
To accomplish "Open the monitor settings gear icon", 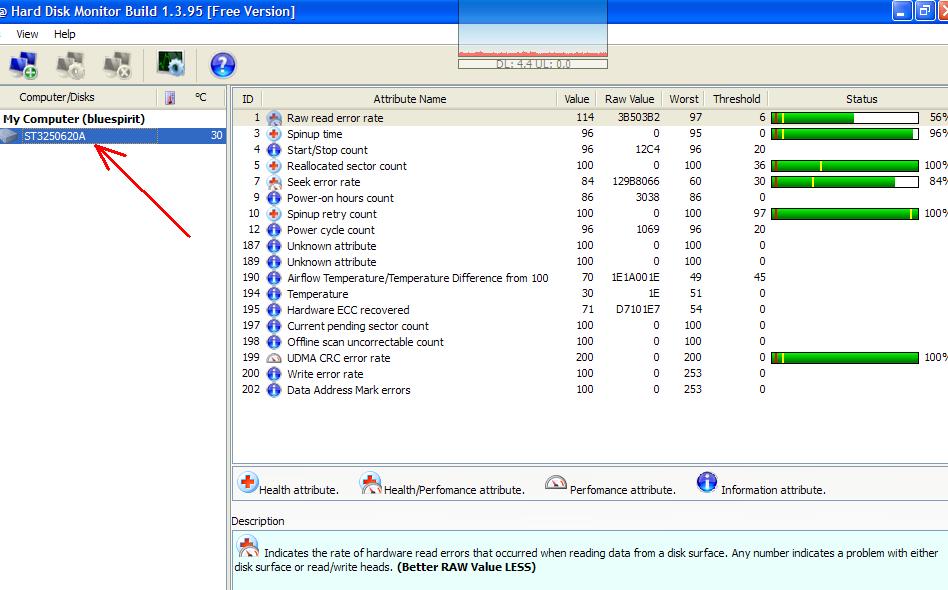I will click(x=171, y=66).
